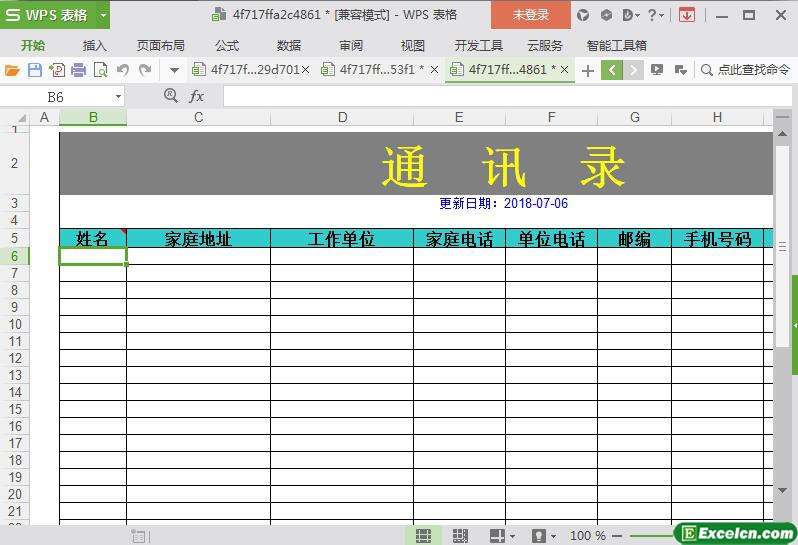Click the presentation screen icon in tab bar
Viewport: 798px width, 545px height.
(x=657, y=70)
